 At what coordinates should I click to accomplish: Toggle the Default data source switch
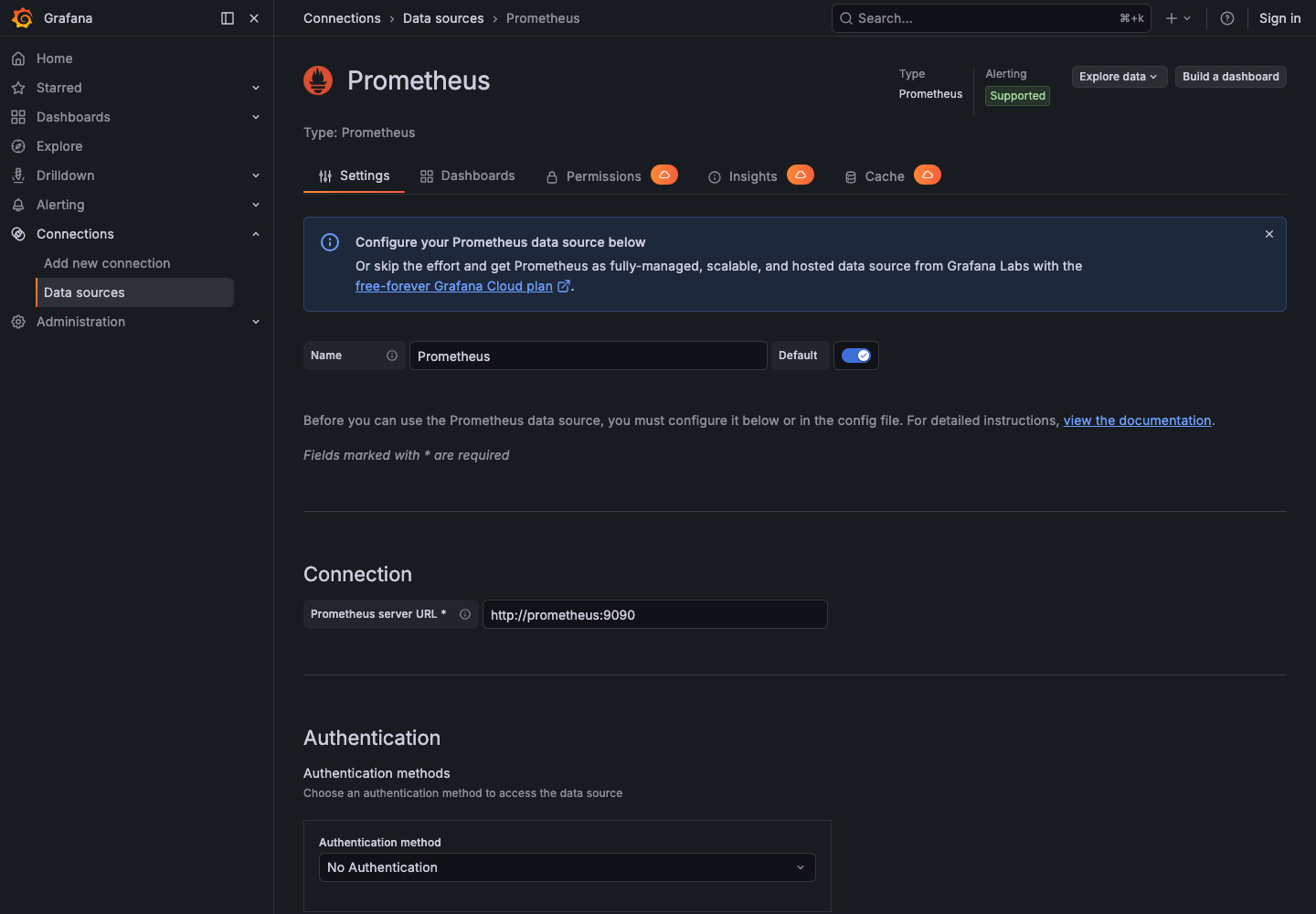coord(856,356)
